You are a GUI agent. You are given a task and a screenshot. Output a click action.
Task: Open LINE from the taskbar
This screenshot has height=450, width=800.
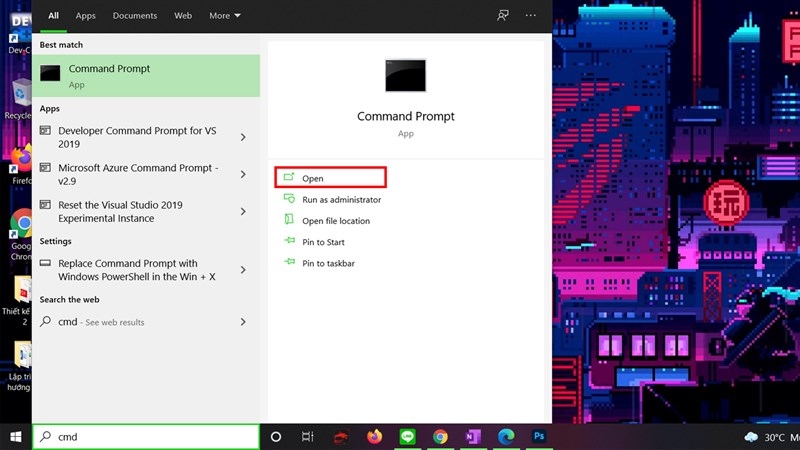(x=407, y=437)
